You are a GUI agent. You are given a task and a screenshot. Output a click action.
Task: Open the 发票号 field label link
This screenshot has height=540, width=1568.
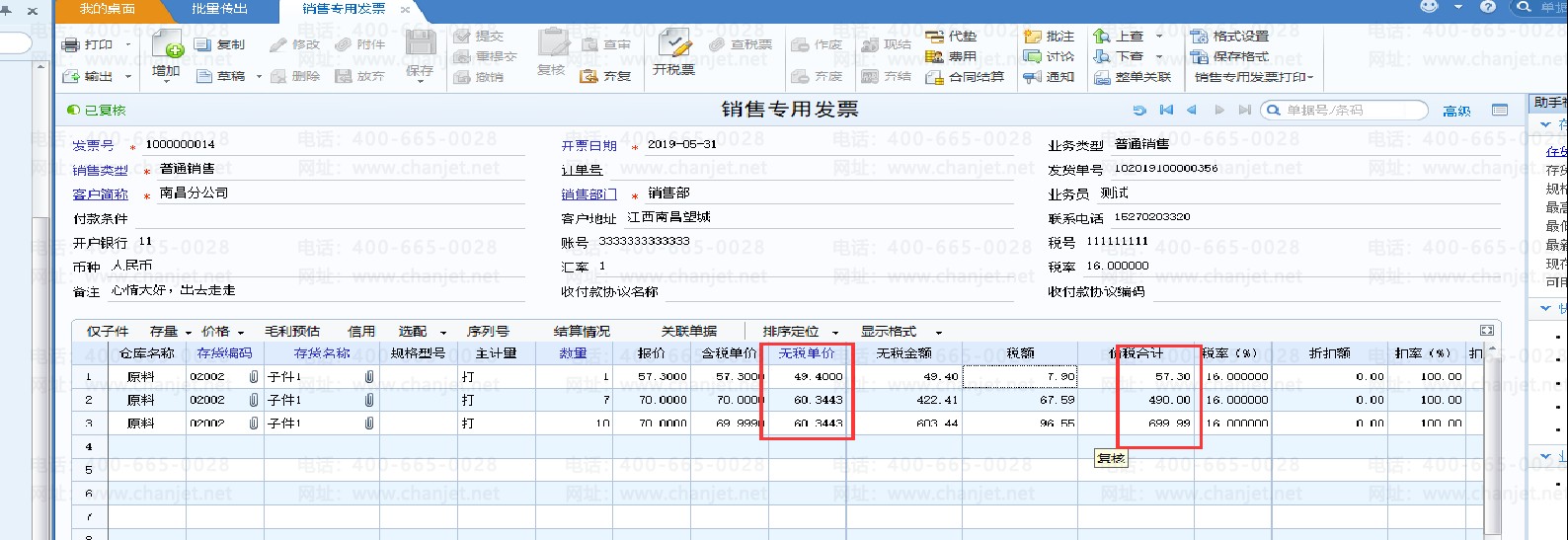click(x=93, y=145)
